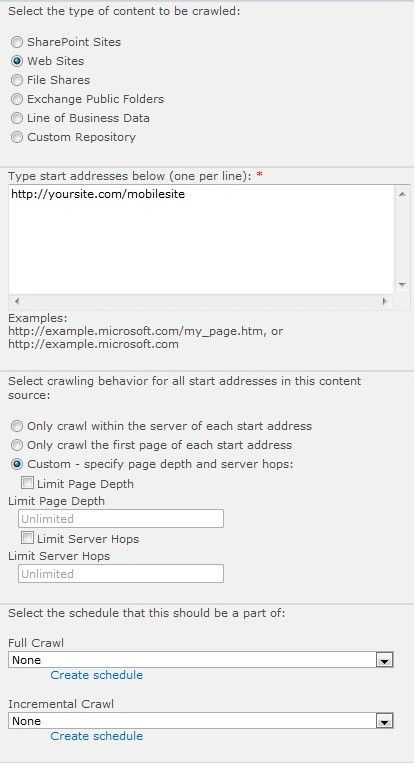Click the horizontal scroll left arrow
The image size is (416, 764).
coord(17,301)
